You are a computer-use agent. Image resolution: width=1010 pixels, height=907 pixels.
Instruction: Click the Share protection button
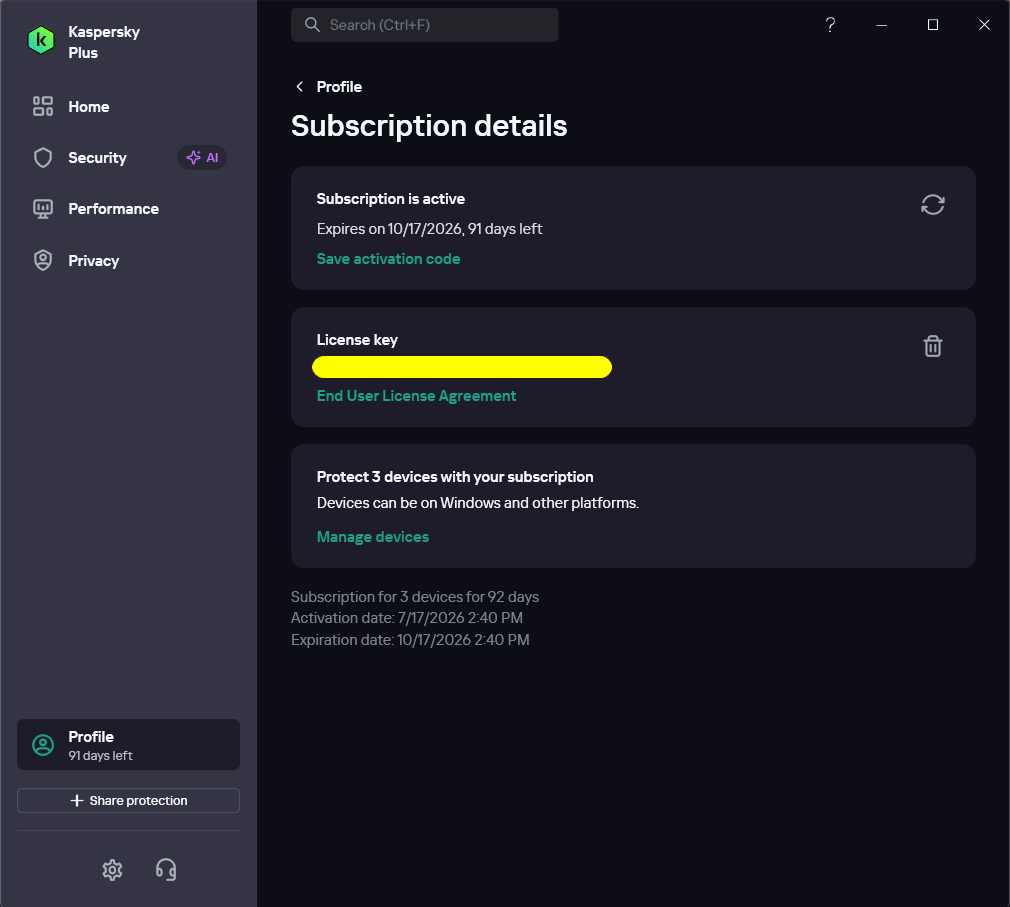[128, 801]
